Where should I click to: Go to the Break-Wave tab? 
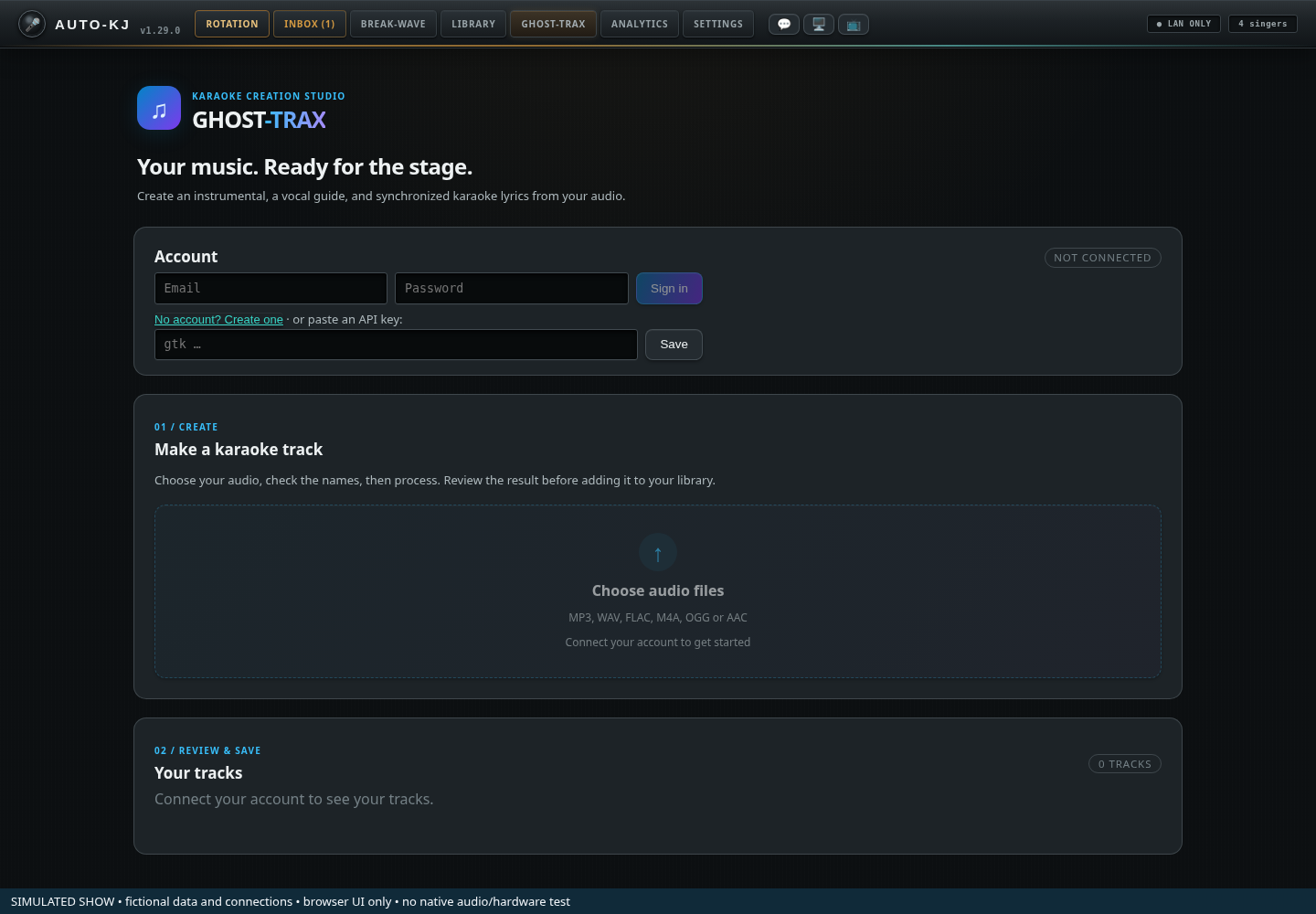[393, 24]
